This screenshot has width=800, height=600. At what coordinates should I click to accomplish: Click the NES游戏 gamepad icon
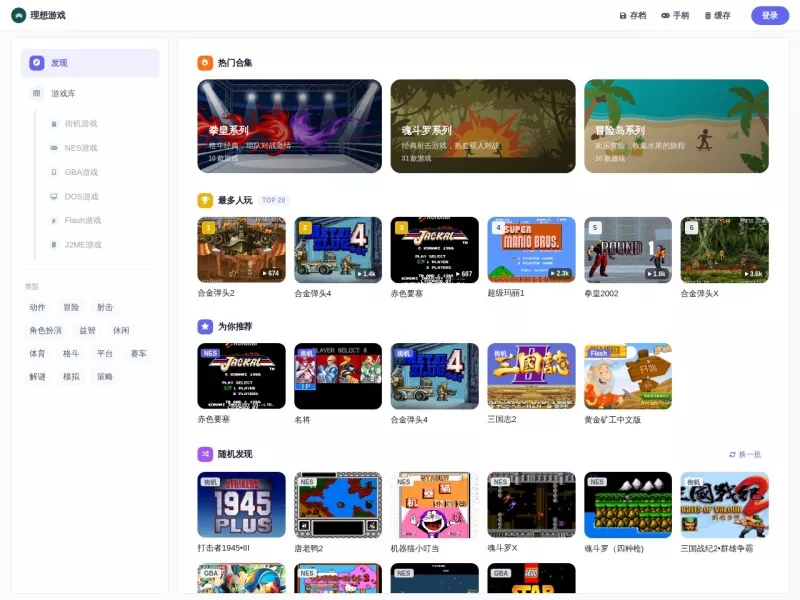coord(54,148)
